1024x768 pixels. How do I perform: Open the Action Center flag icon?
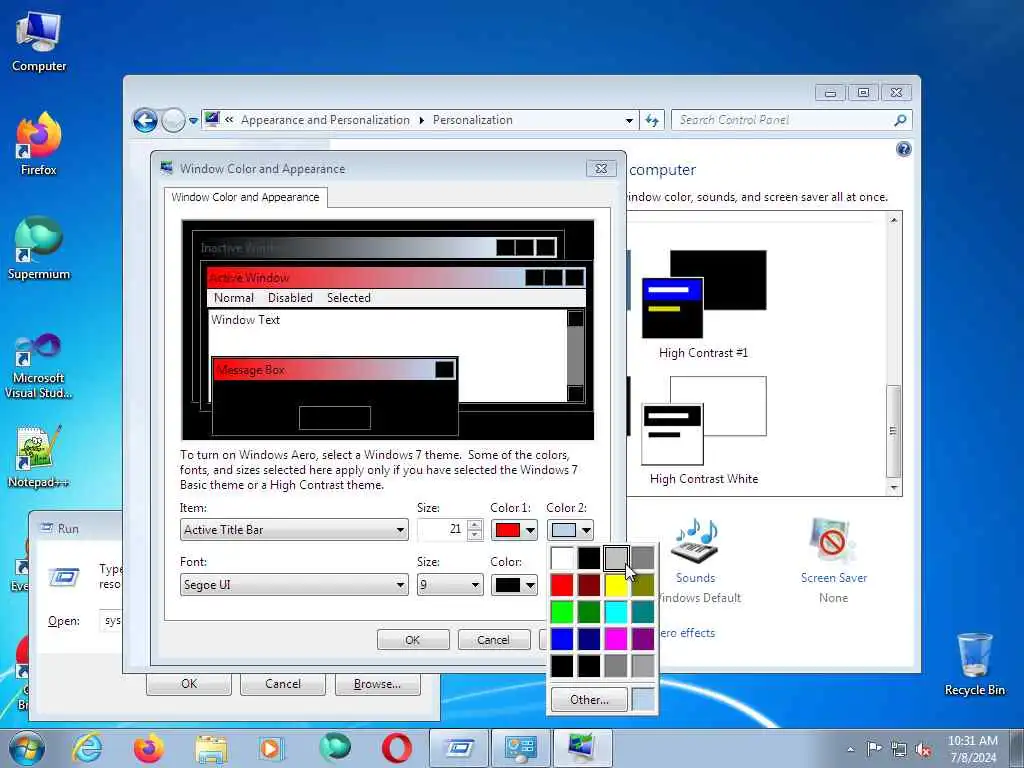click(874, 749)
